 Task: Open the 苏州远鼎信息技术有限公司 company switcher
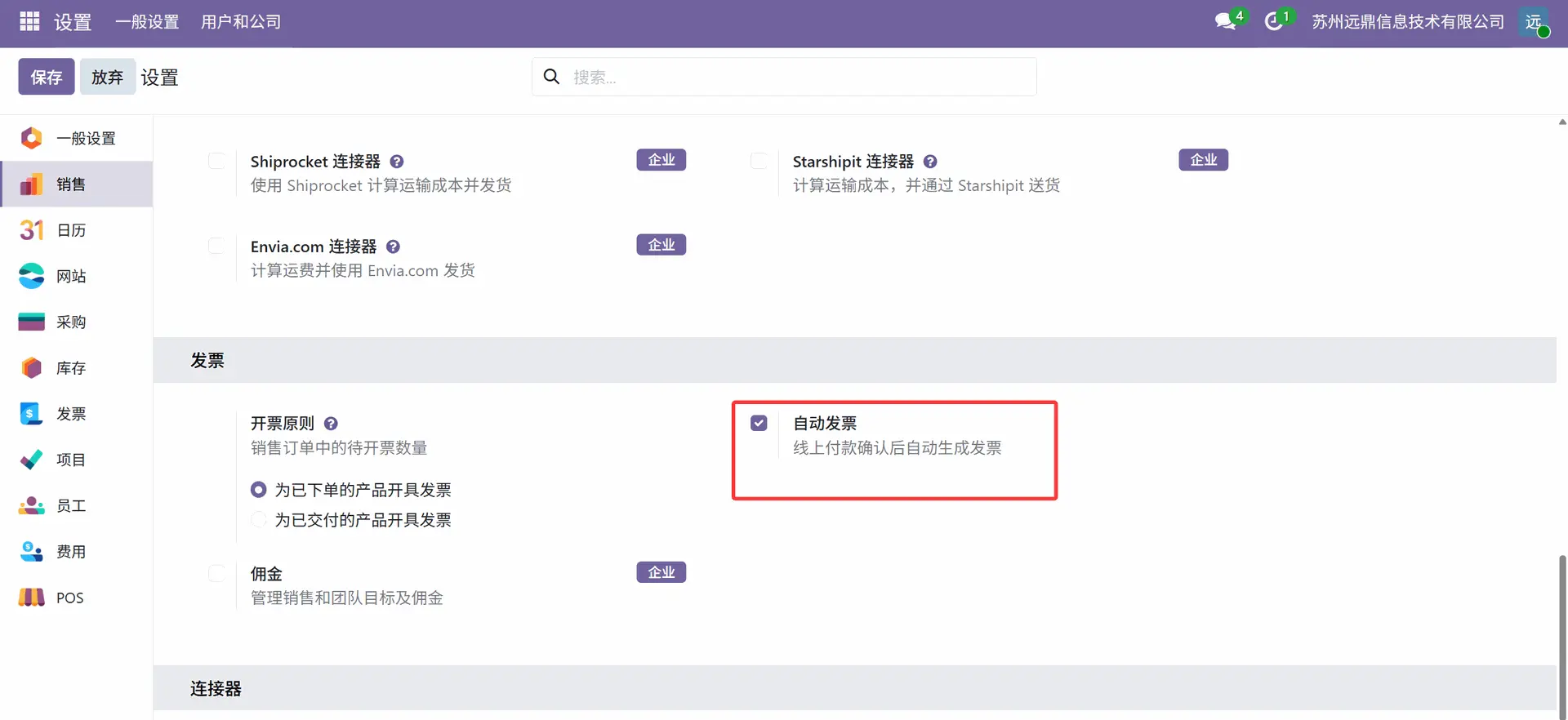point(1407,22)
